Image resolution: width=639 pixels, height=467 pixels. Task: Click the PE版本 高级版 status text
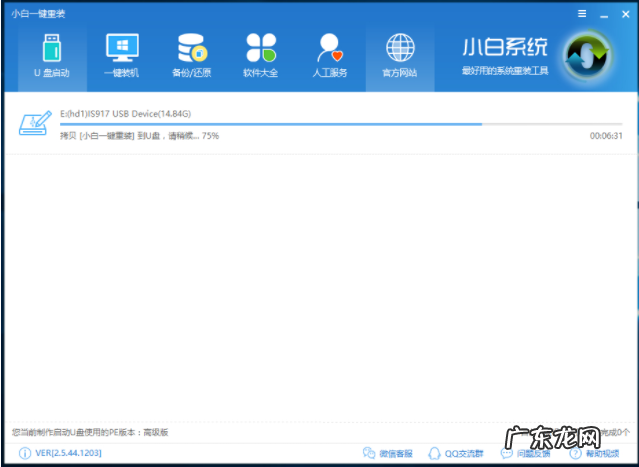click(90, 432)
